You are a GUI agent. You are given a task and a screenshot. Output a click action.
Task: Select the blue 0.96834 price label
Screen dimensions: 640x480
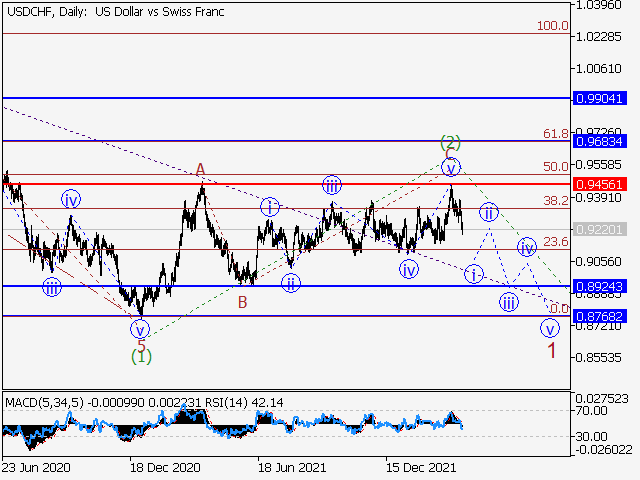(x=599, y=142)
